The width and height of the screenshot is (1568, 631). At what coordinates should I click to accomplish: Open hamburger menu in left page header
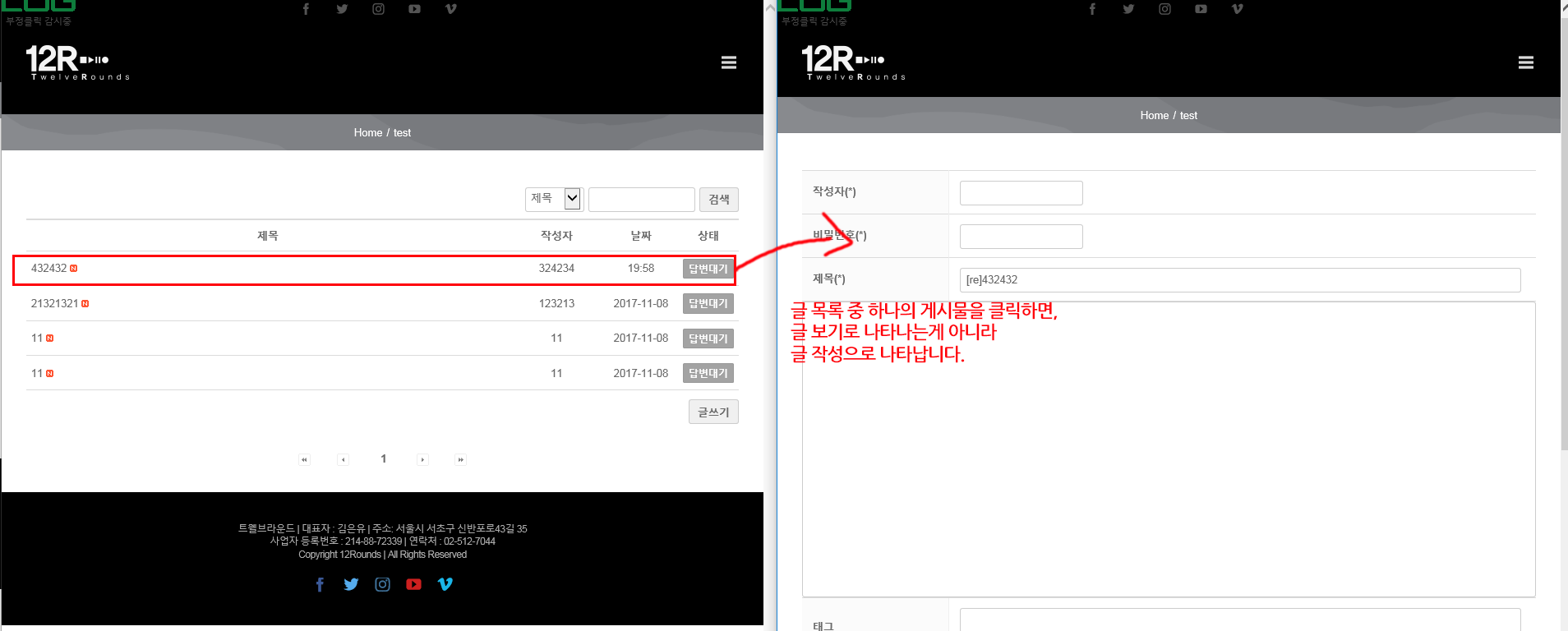pos(728,62)
